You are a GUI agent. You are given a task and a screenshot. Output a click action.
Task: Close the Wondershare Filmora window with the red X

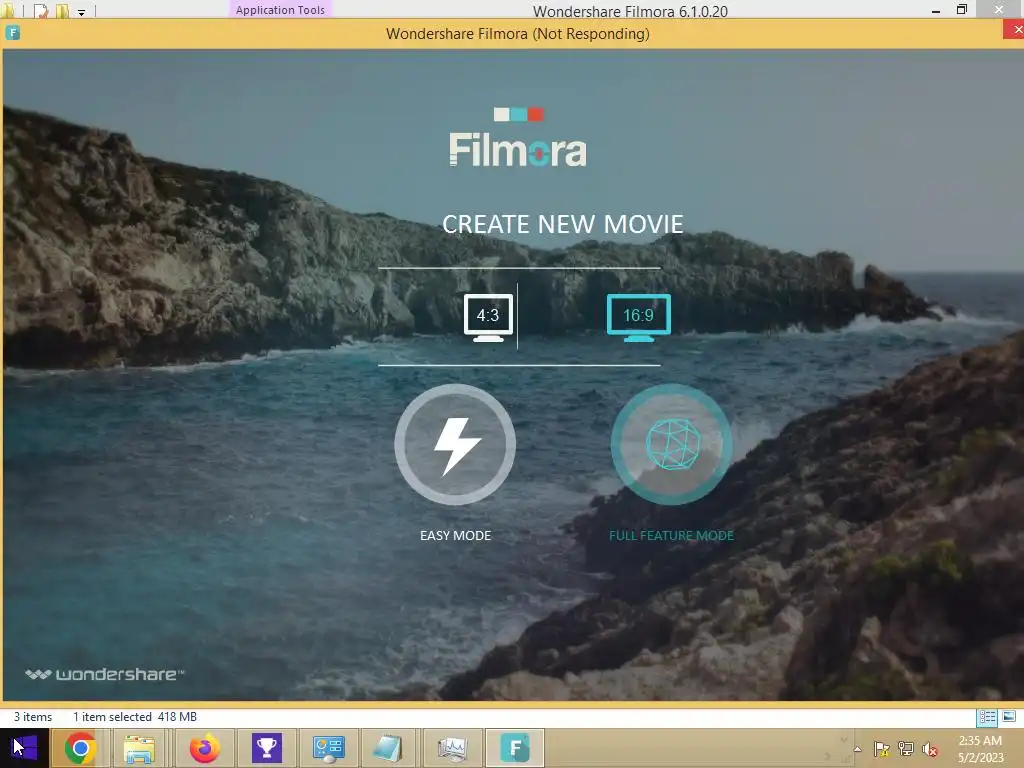tap(1014, 30)
